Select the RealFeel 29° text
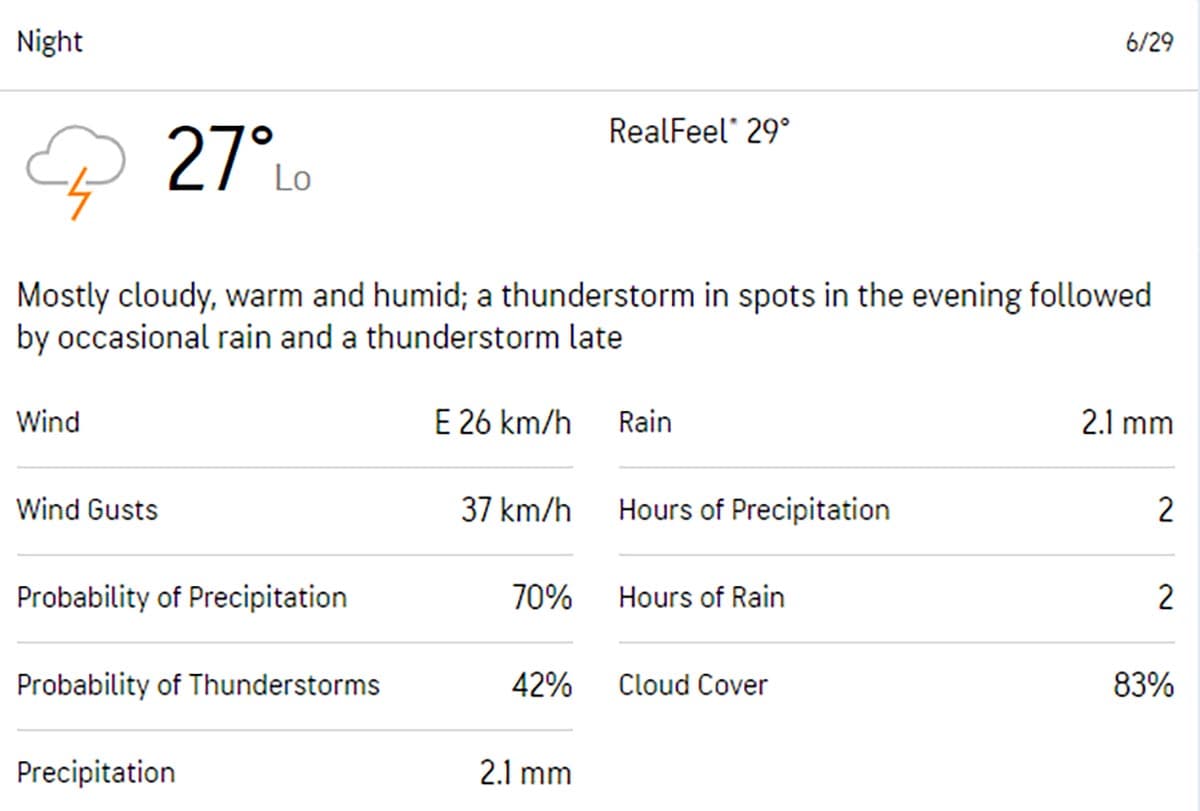Image resolution: width=1200 pixels, height=811 pixels. click(699, 131)
